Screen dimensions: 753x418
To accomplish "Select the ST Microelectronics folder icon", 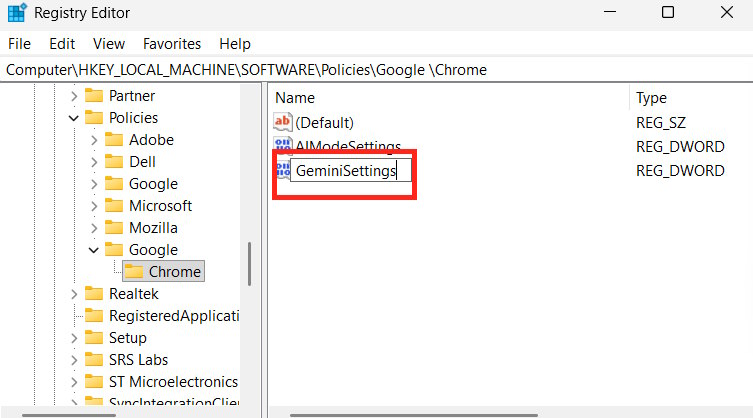I will [x=94, y=381].
